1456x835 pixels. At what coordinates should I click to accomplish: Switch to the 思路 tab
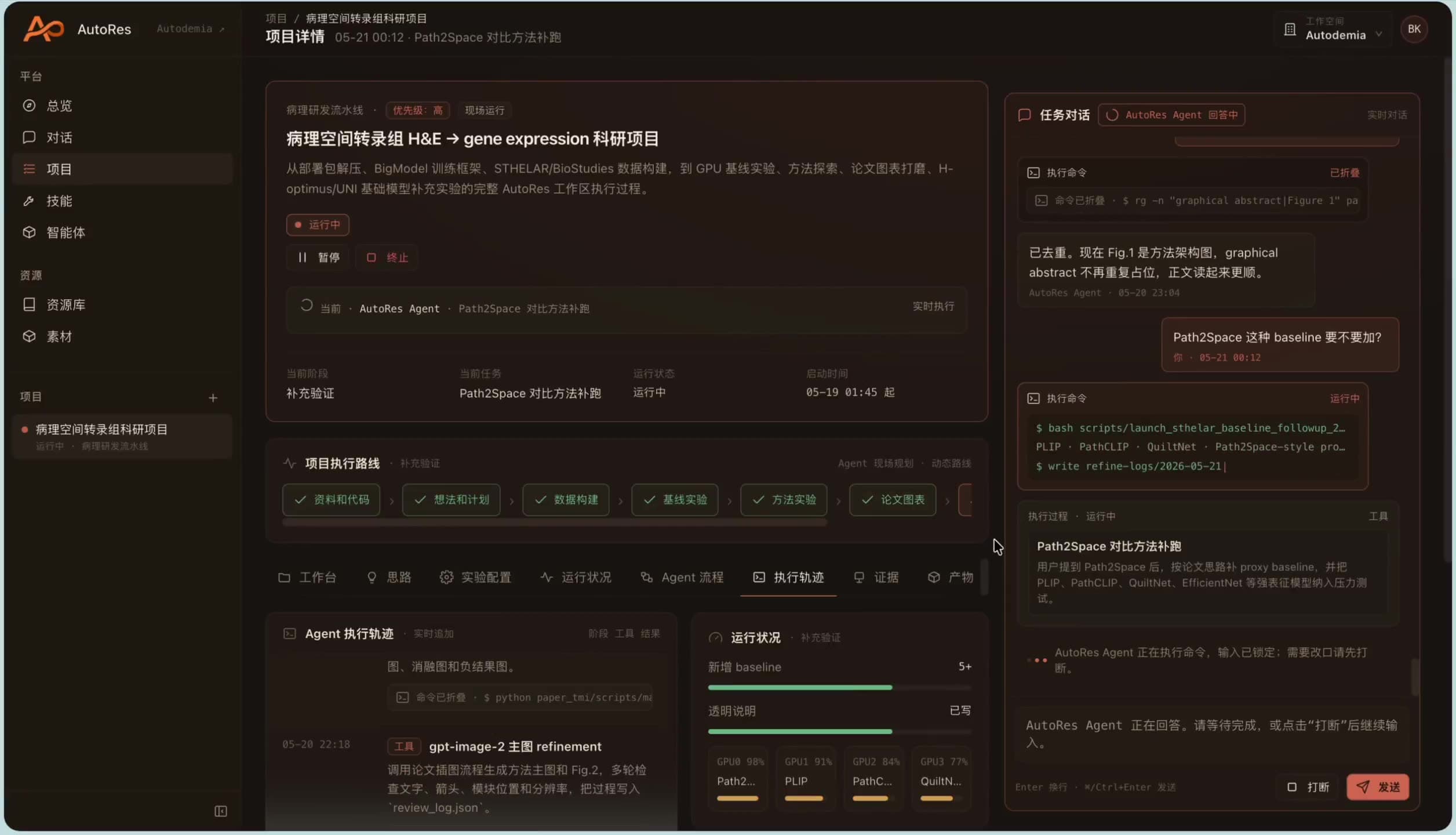(x=389, y=578)
